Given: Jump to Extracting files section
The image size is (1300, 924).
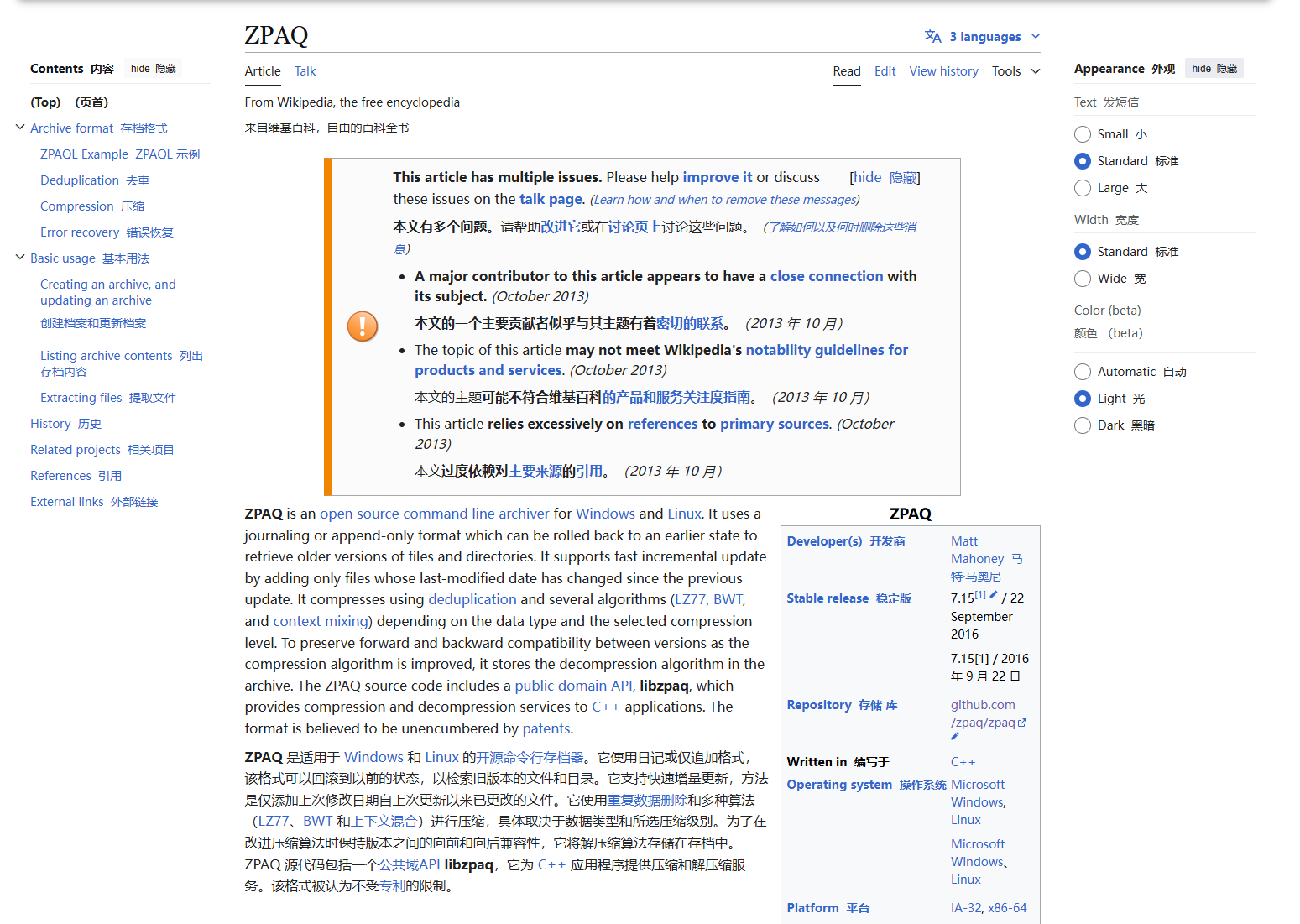Looking at the screenshot, I should tap(108, 398).
